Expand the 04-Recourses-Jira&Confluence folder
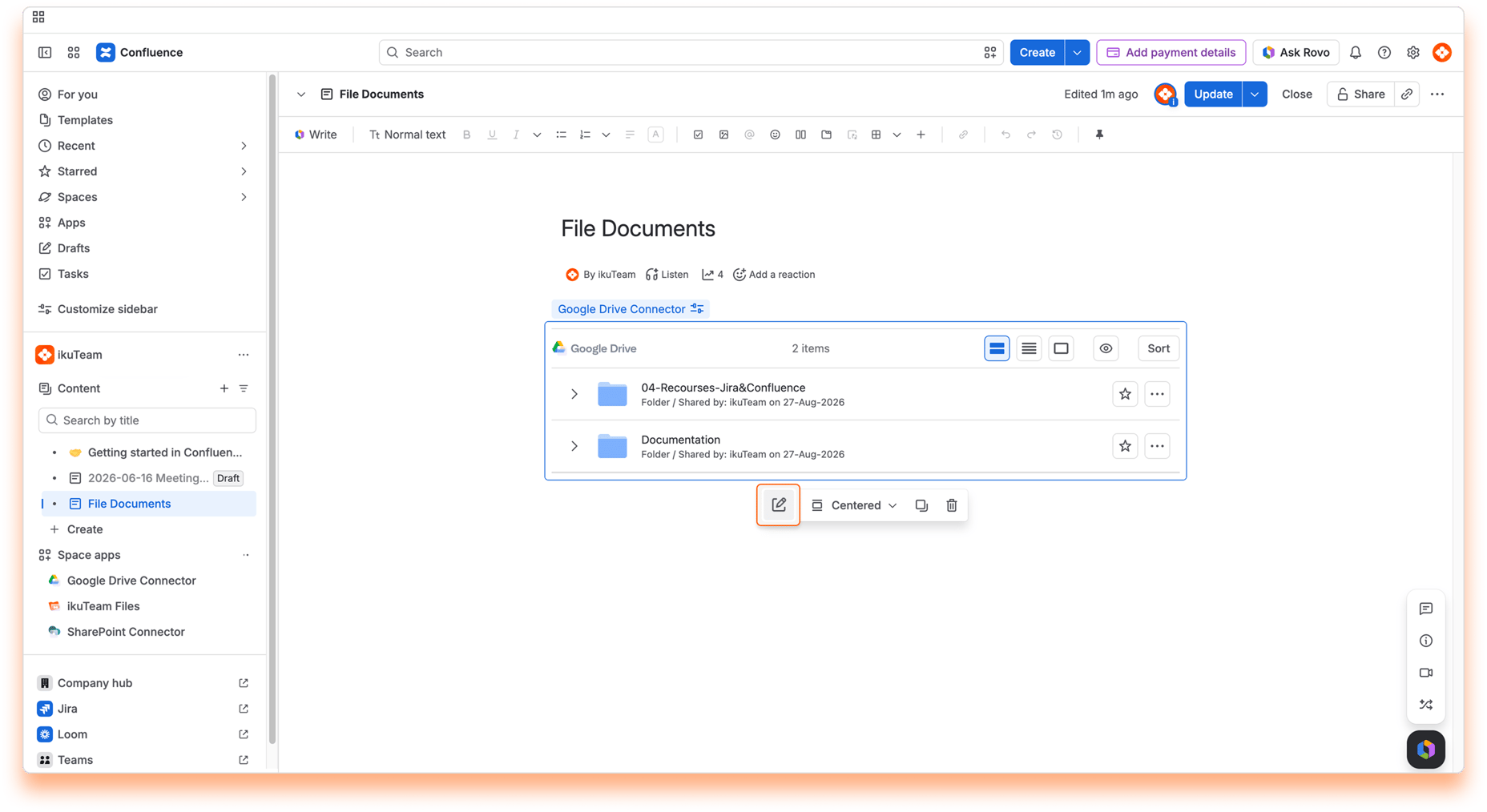The height and width of the screenshot is (812, 1487). pyautogui.click(x=574, y=394)
